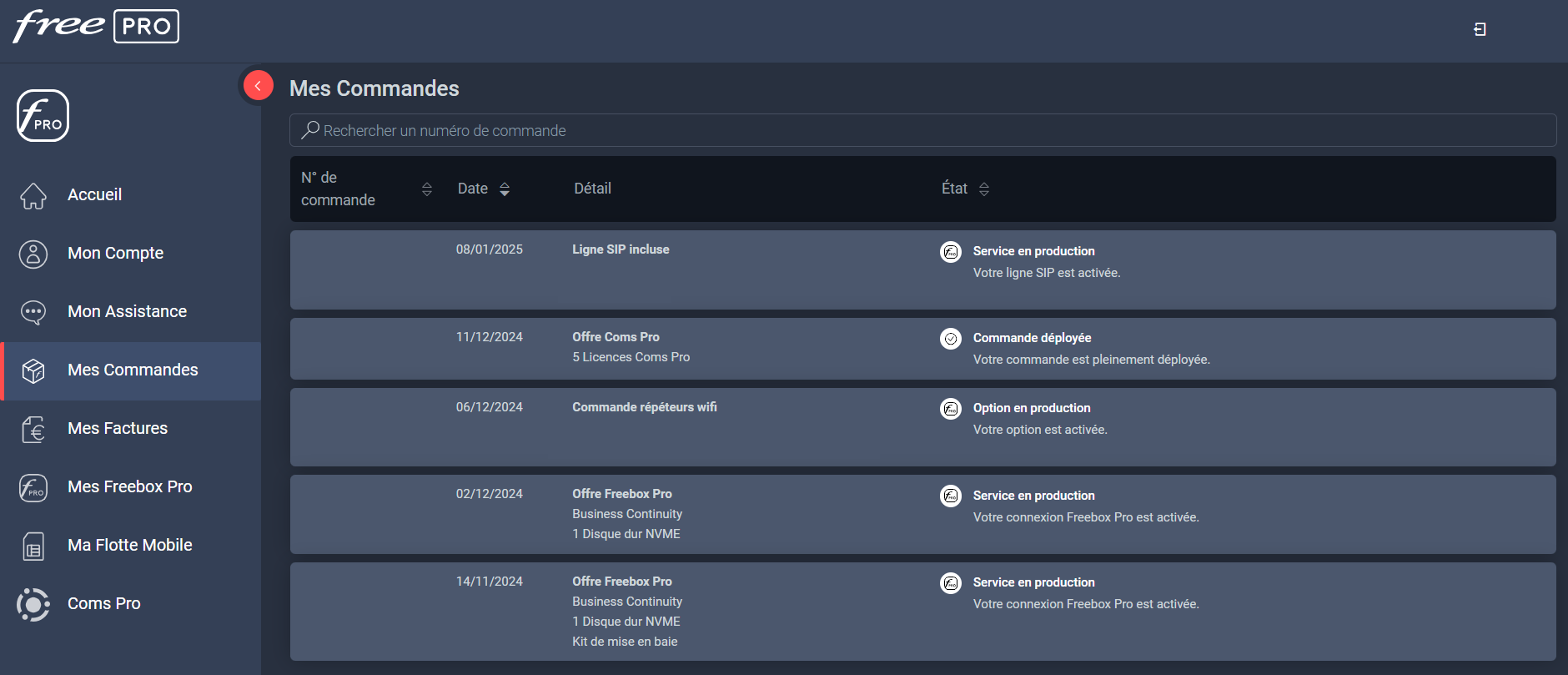The image size is (1568, 675).
Task: Click 'Commande déployée' status text
Action: coord(1033,338)
